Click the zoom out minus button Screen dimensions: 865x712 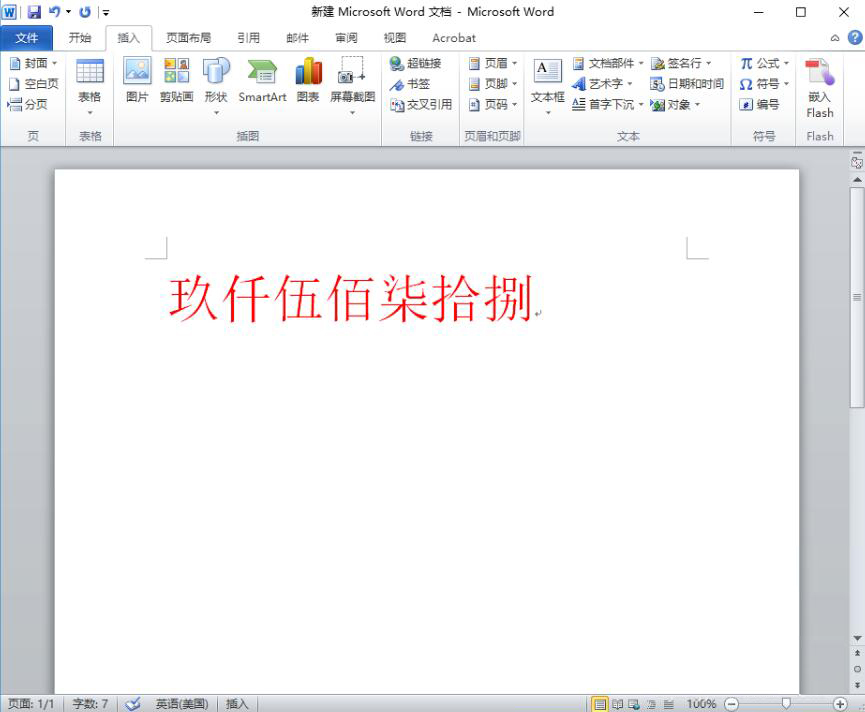[731, 704]
